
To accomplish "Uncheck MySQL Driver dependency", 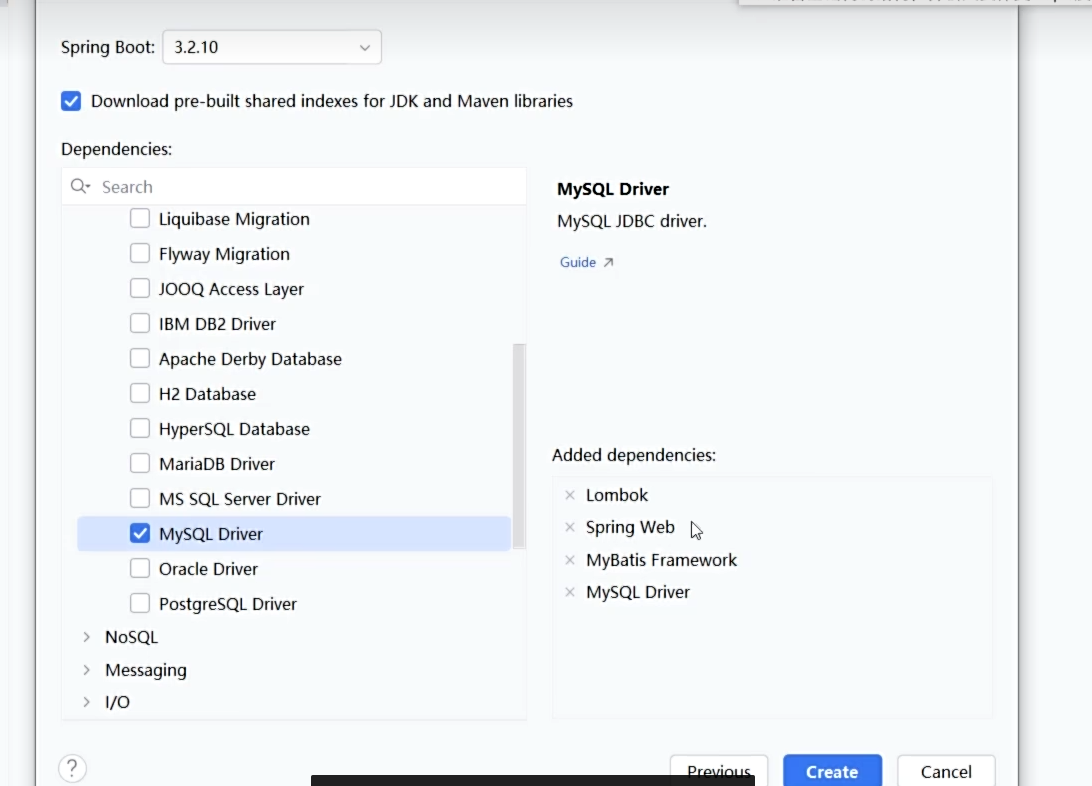I will [x=140, y=533].
